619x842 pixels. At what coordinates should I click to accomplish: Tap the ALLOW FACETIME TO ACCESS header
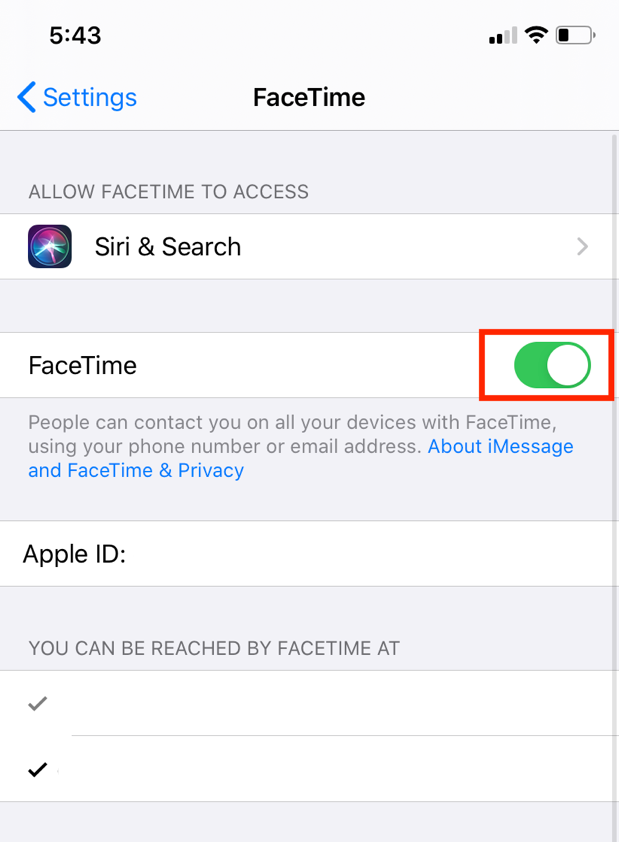point(168,192)
